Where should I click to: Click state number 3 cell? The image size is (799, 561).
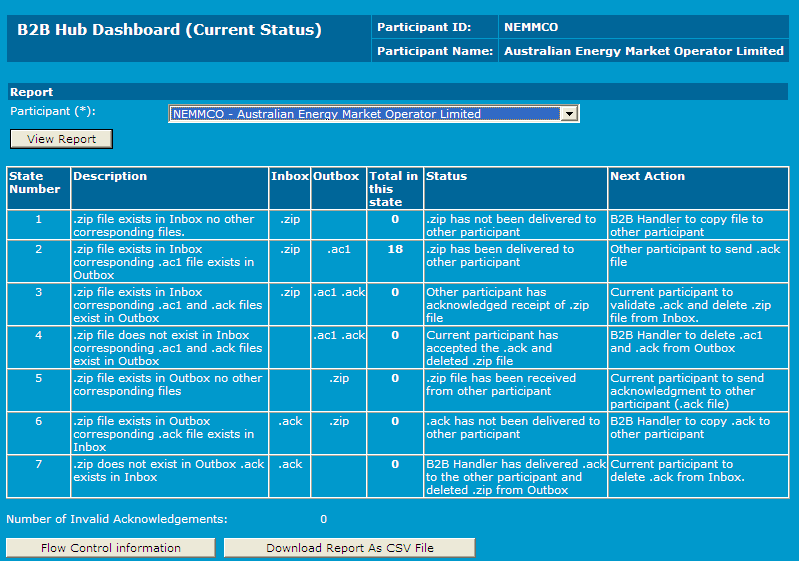38,304
